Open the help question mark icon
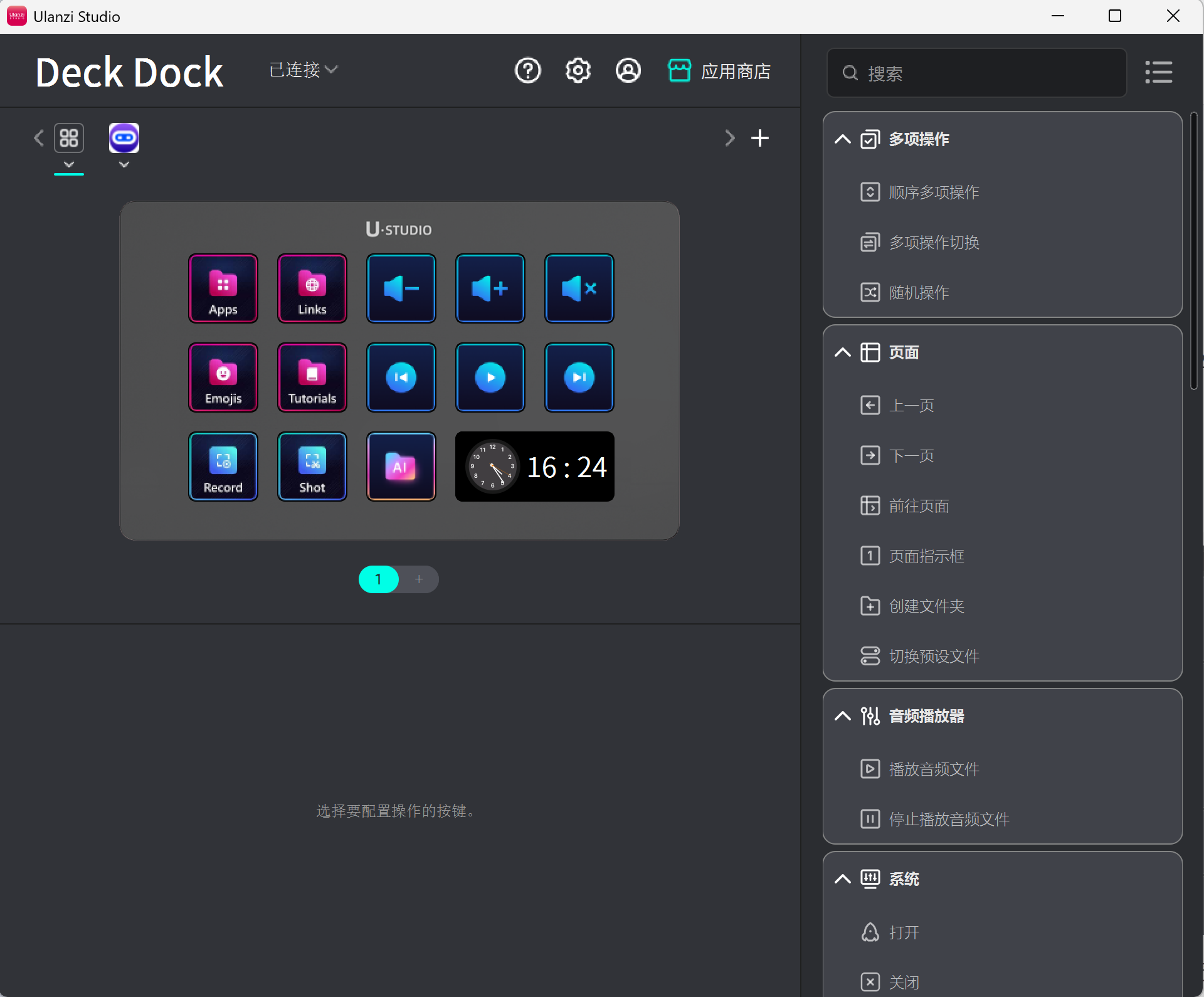 click(x=527, y=71)
